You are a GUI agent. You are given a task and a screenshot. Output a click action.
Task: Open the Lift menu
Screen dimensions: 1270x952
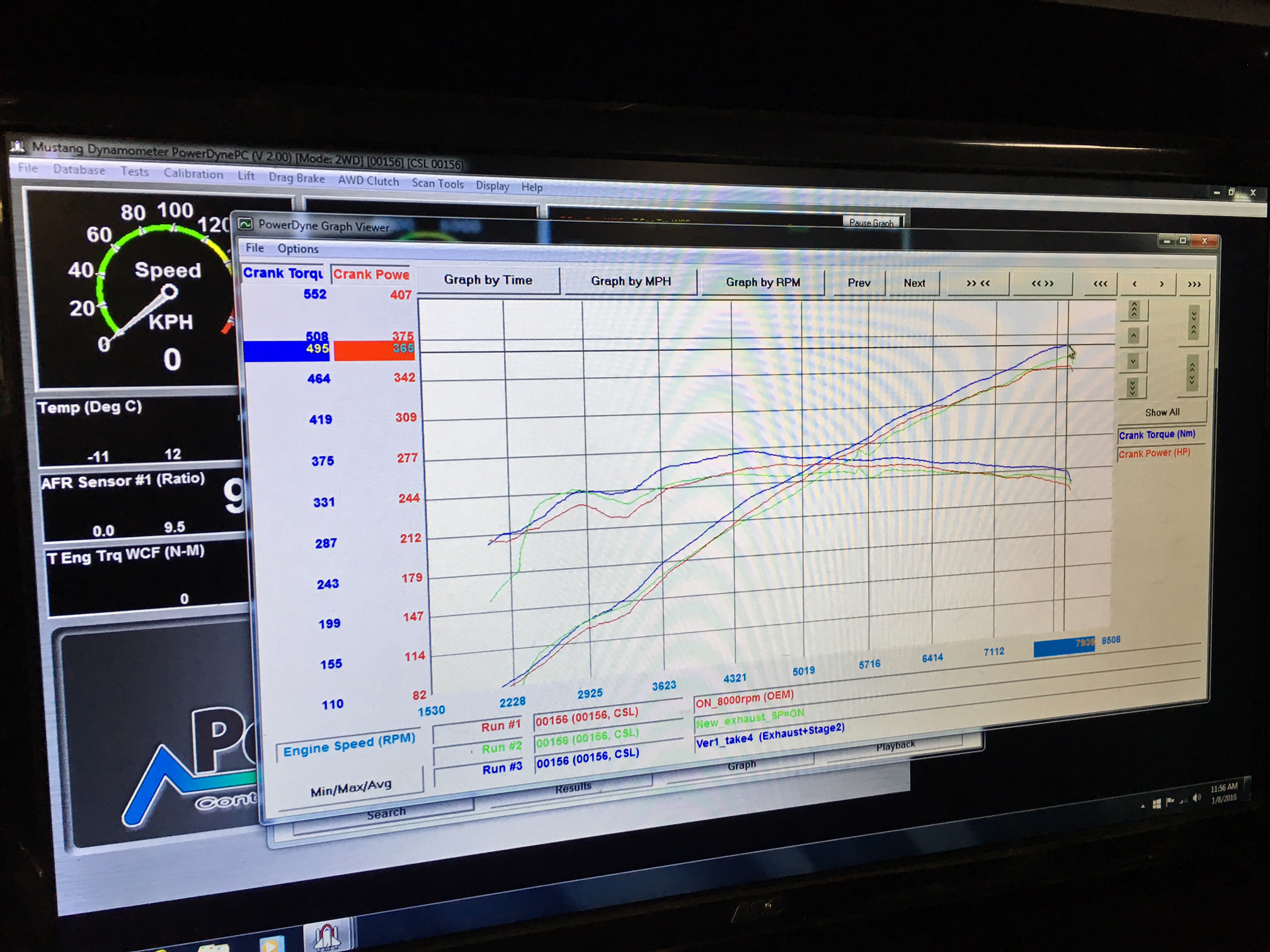246,176
